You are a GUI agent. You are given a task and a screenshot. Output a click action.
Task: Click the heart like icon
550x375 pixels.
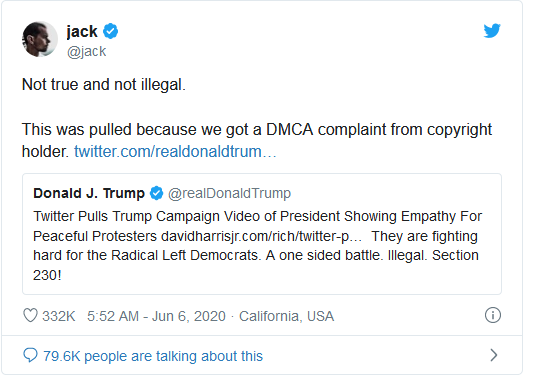[30, 315]
